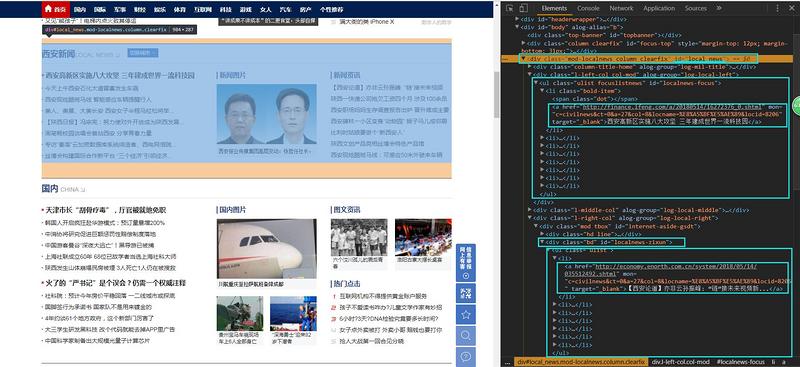Show more DevTools tabs via double chevron
The height and width of the screenshot is (367, 800).
tap(719, 8)
